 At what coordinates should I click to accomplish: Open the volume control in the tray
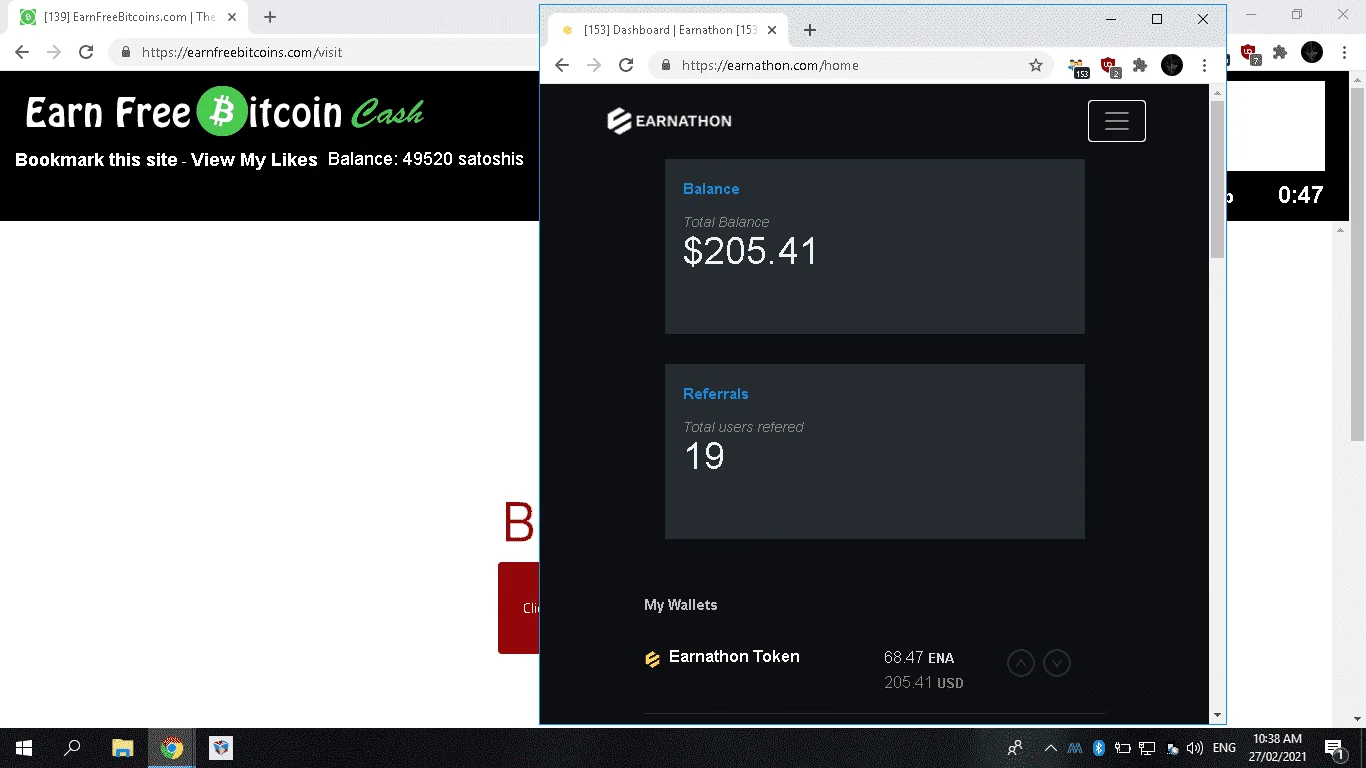pyautogui.click(x=1195, y=748)
